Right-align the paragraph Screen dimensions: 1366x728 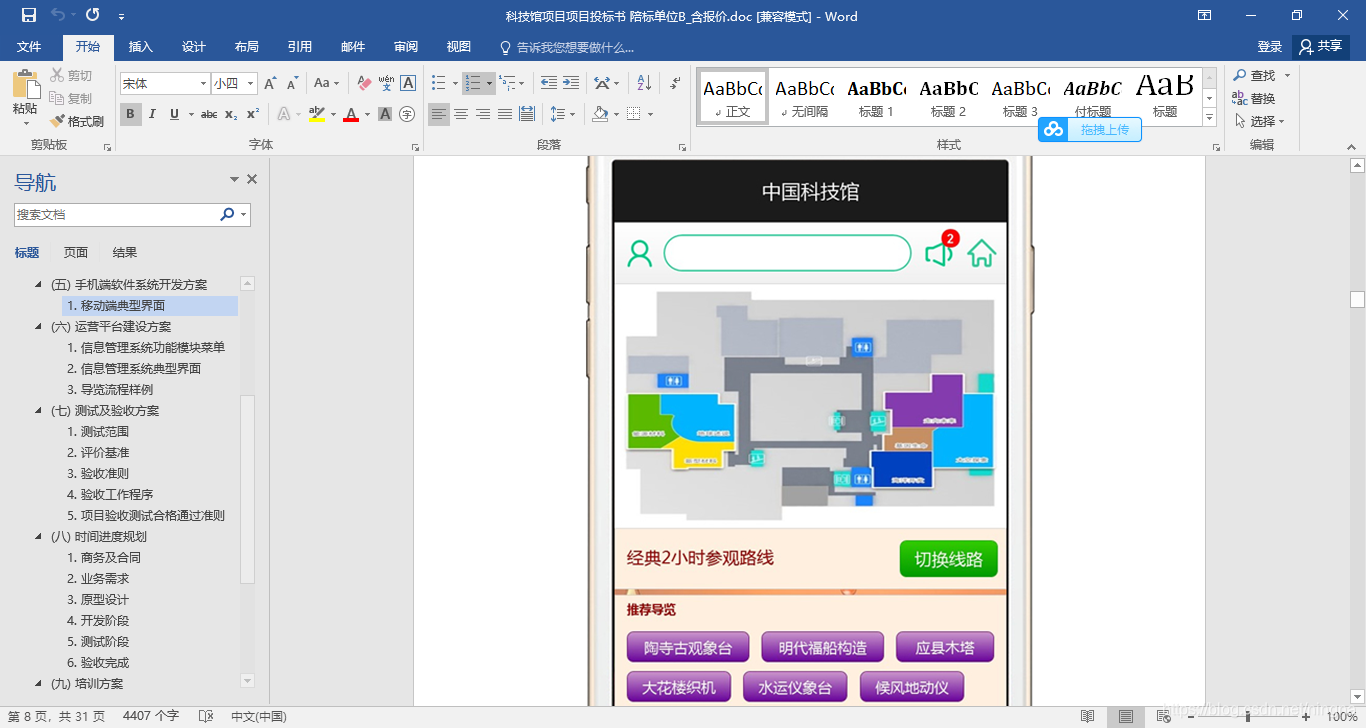[x=483, y=115]
